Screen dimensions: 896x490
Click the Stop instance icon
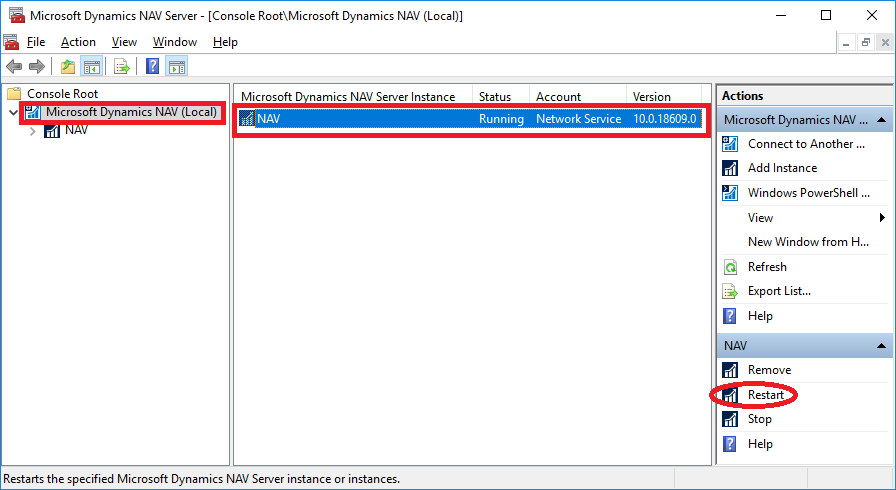coord(730,419)
